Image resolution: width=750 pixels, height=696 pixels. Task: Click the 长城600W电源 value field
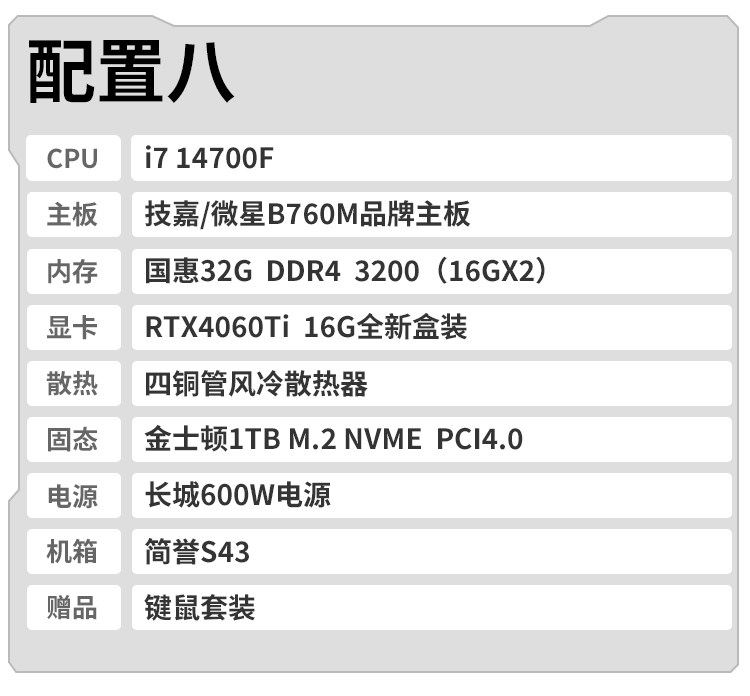pyautogui.click(x=431, y=495)
